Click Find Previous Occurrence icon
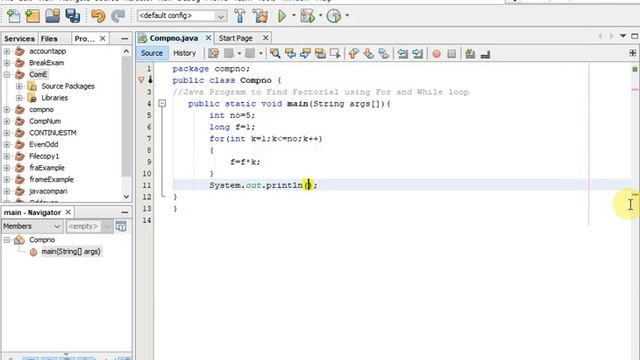640x360 pixels. tap(290, 53)
